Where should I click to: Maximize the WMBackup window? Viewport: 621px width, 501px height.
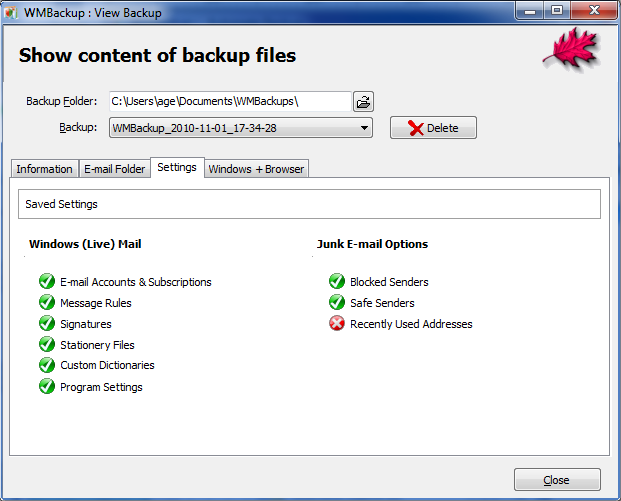(x=556, y=11)
